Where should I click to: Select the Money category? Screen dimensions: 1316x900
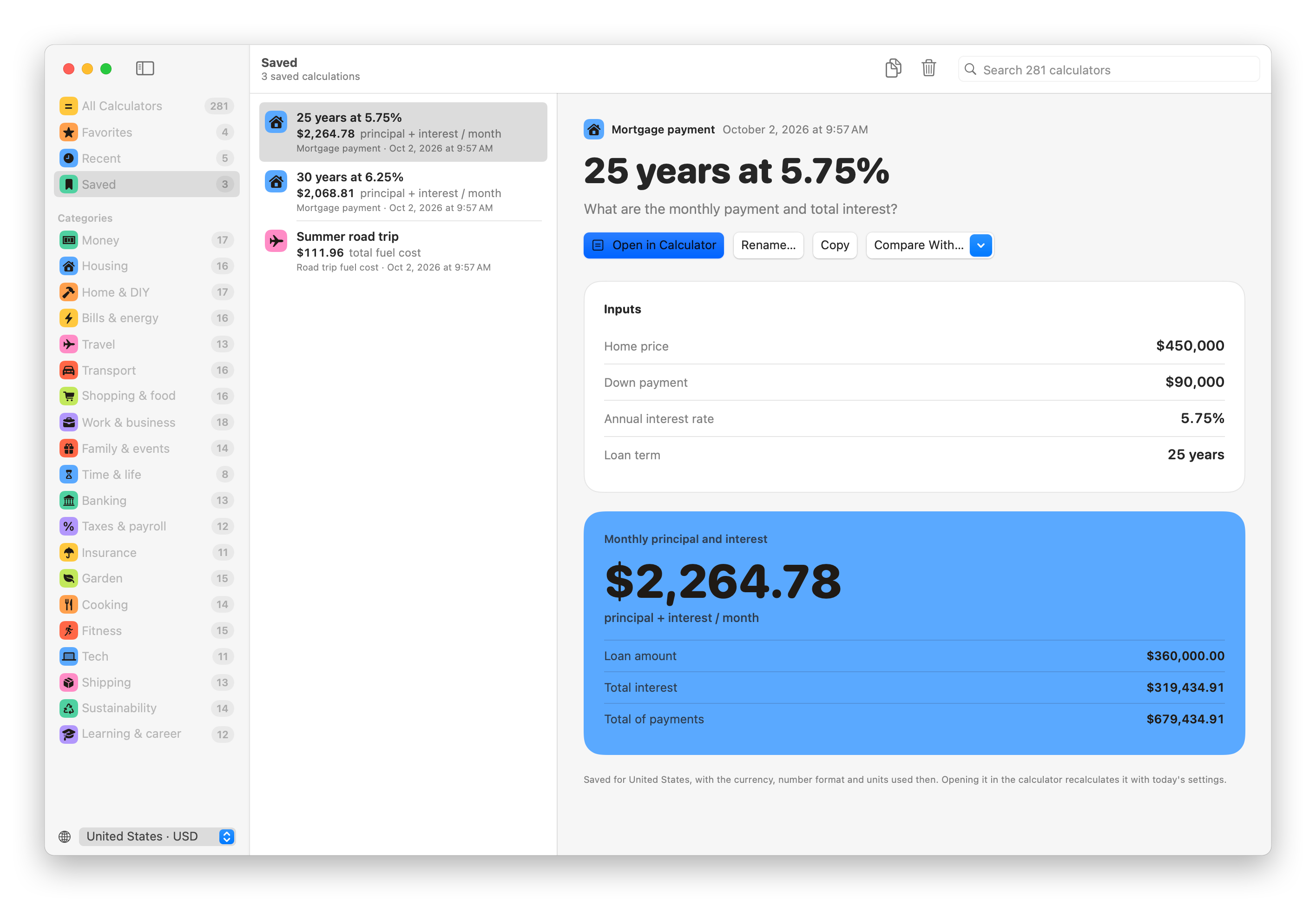[147, 240]
